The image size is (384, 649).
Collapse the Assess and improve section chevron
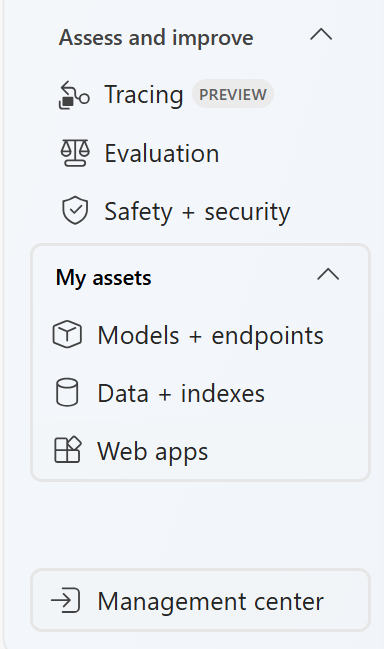click(321, 35)
